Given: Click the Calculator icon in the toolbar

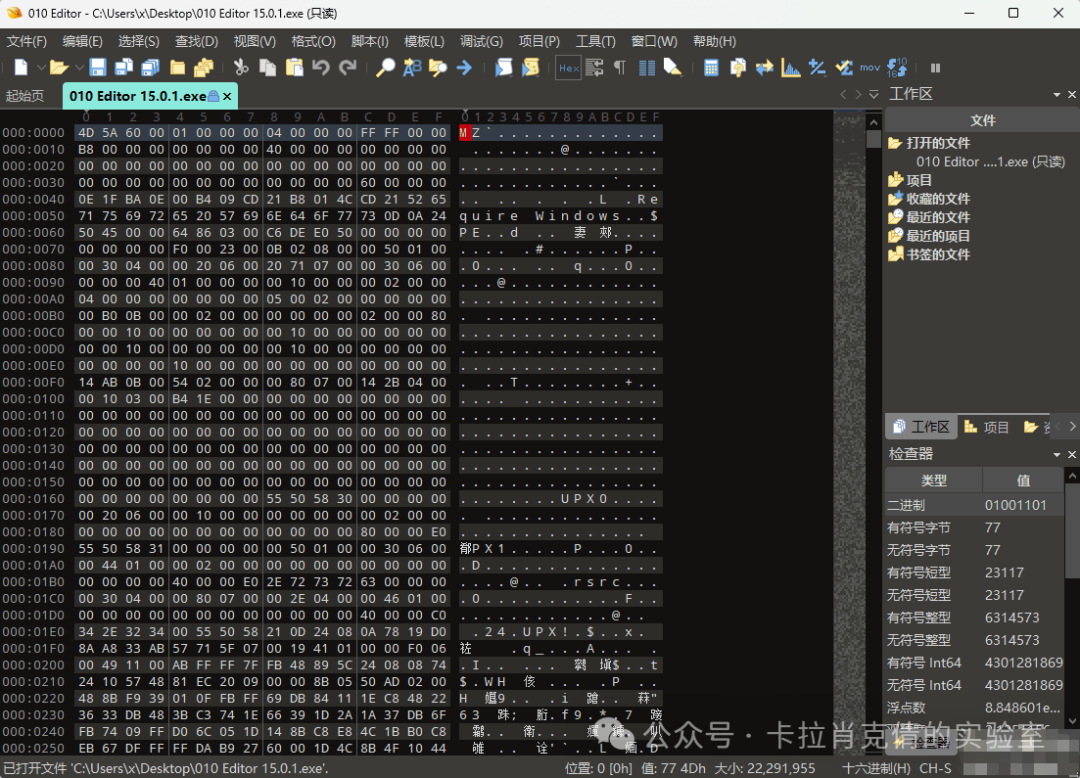Looking at the screenshot, I should pos(711,68).
